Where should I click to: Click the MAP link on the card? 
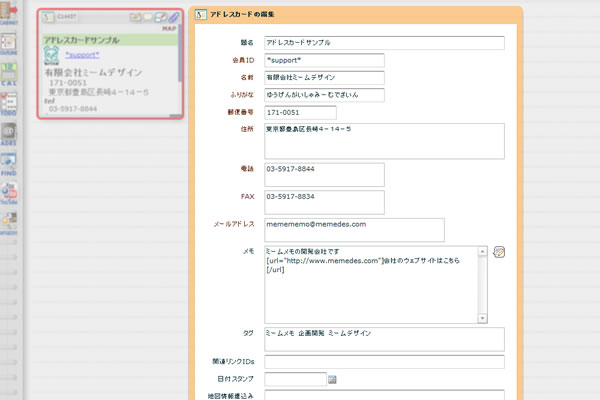click(169, 28)
